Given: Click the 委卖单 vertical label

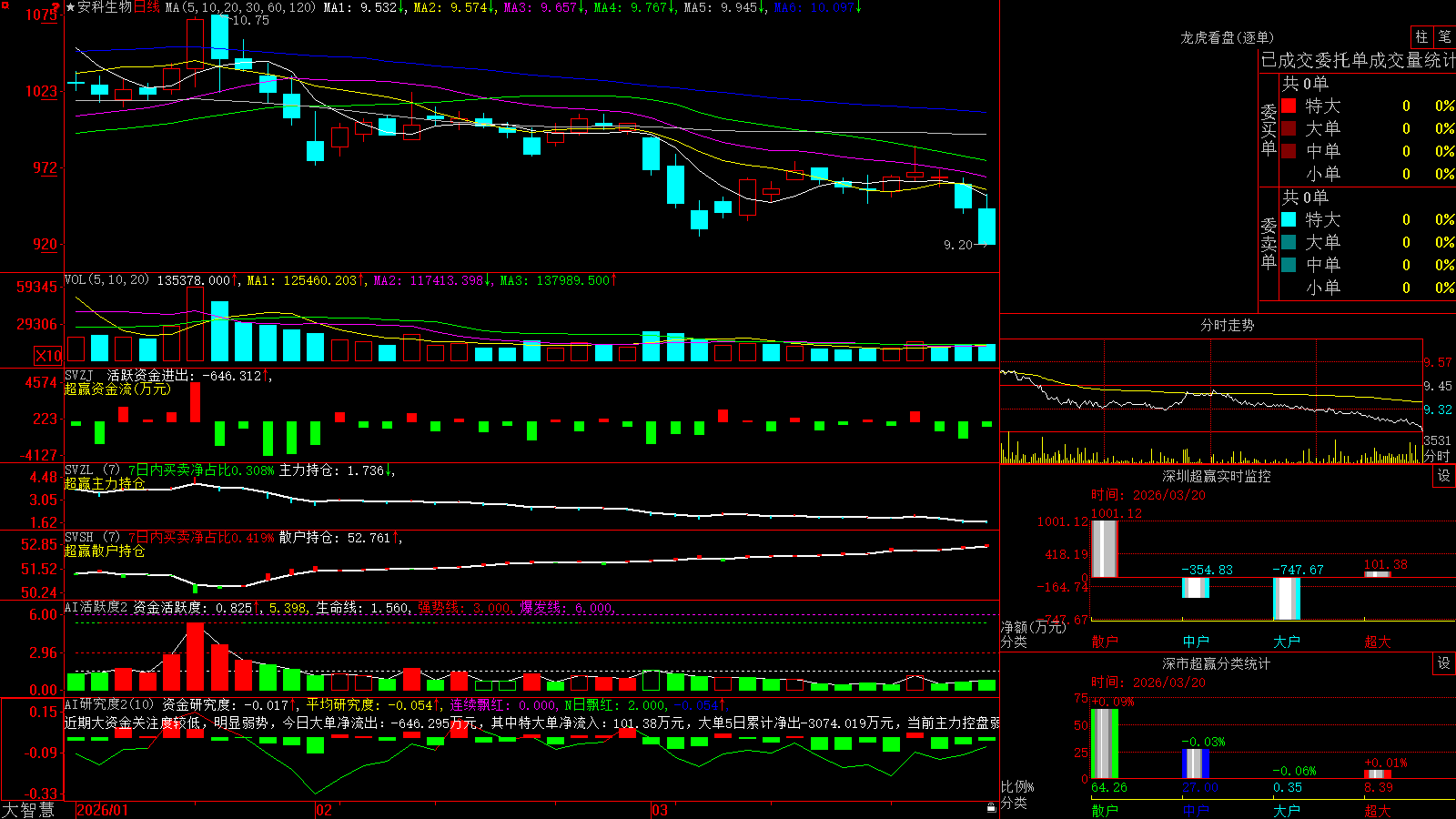Looking at the screenshot, I should click(1269, 243).
